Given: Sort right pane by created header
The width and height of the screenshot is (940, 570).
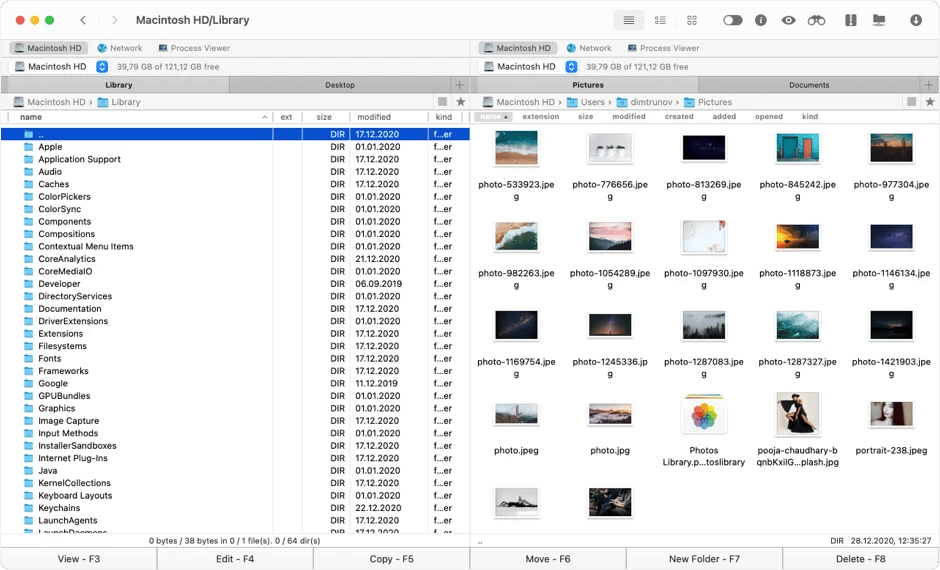Looking at the screenshot, I should 679,117.
